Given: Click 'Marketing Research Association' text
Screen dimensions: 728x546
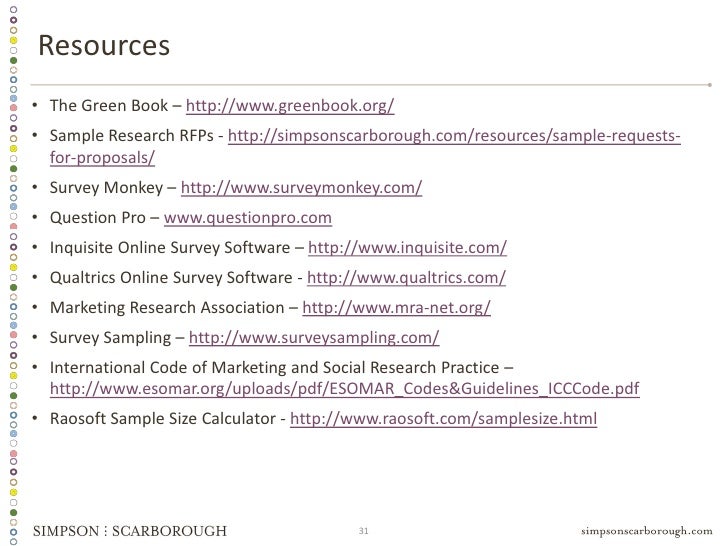Looking at the screenshot, I should pyautogui.click(x=167, y=308).
